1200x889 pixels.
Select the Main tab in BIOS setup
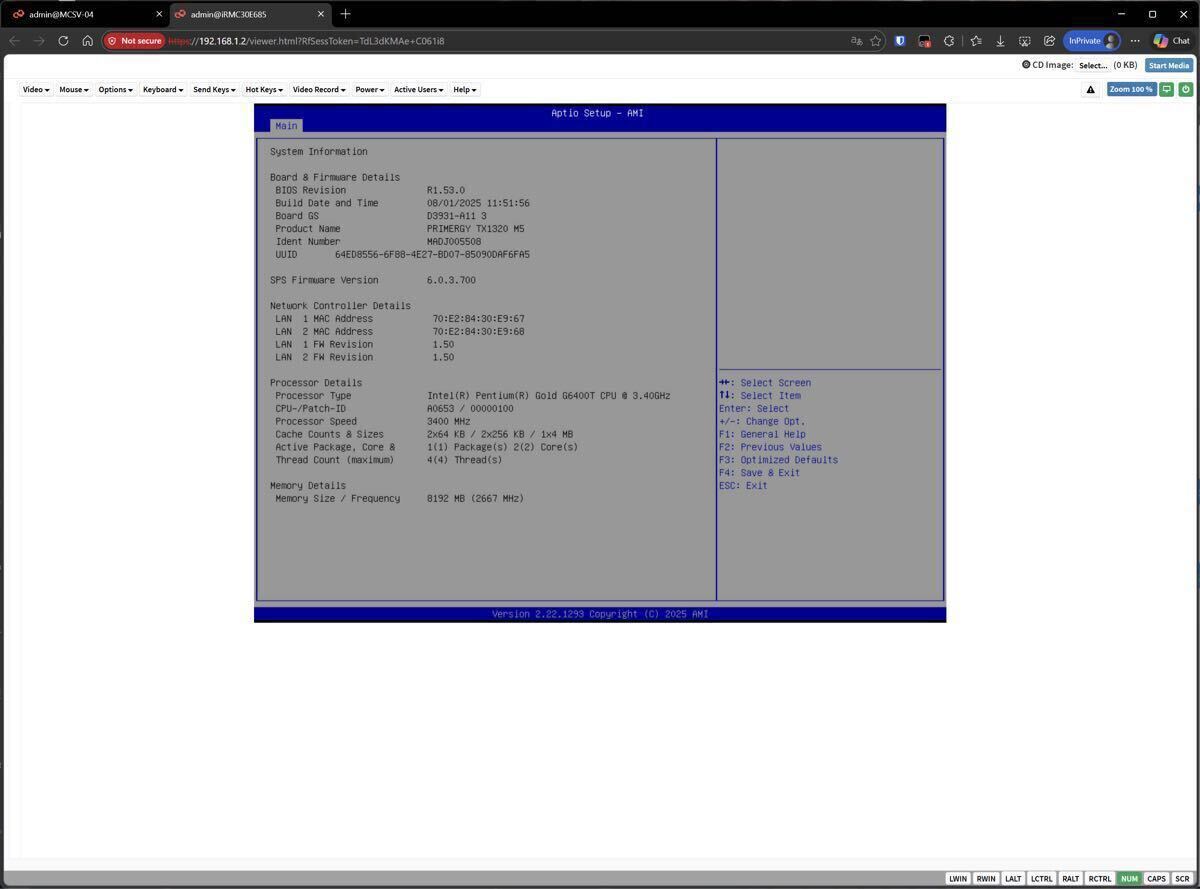(x=286, y=125)
